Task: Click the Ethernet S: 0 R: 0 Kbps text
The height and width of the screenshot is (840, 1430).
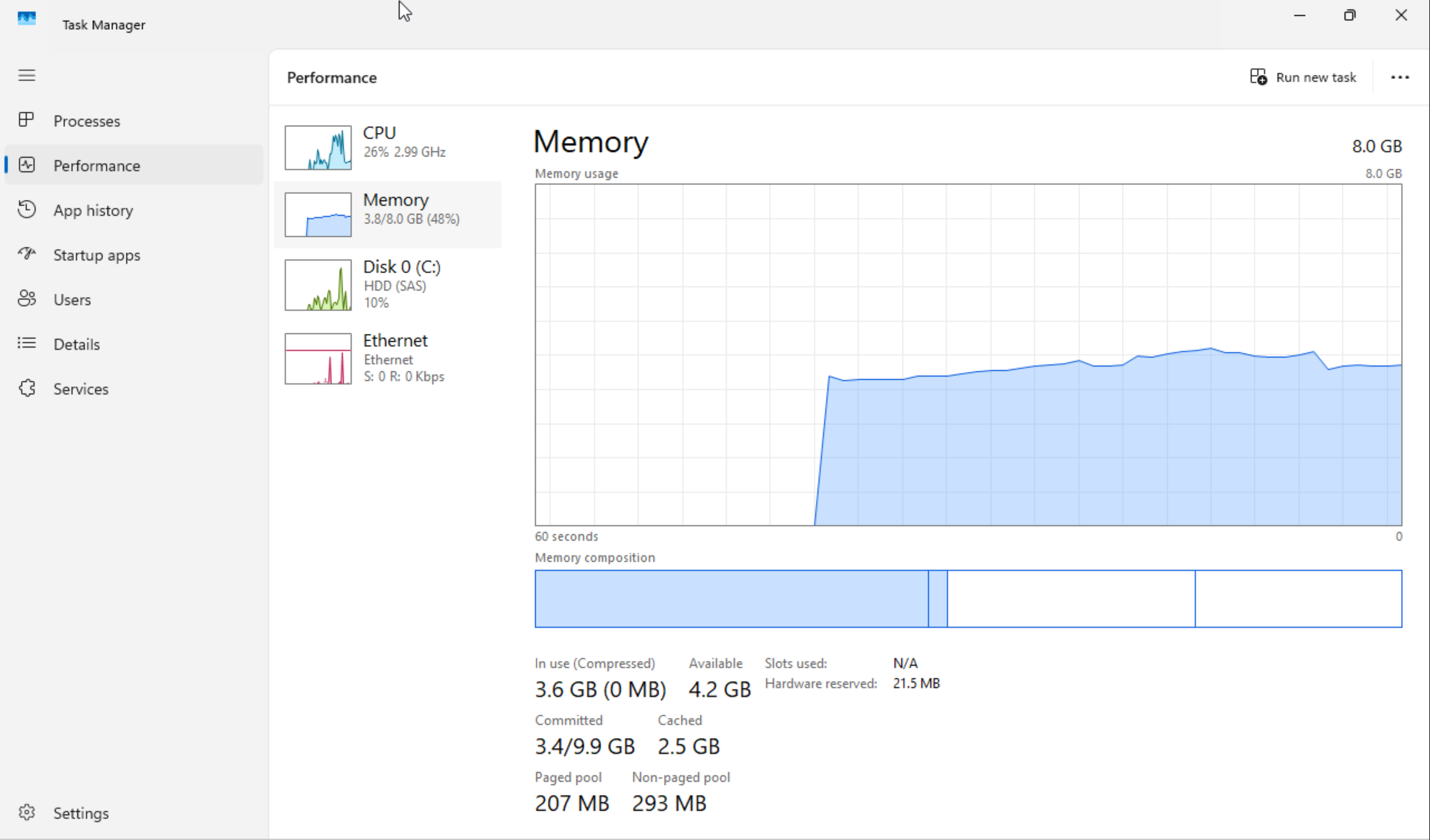Action: coord(403,377)
